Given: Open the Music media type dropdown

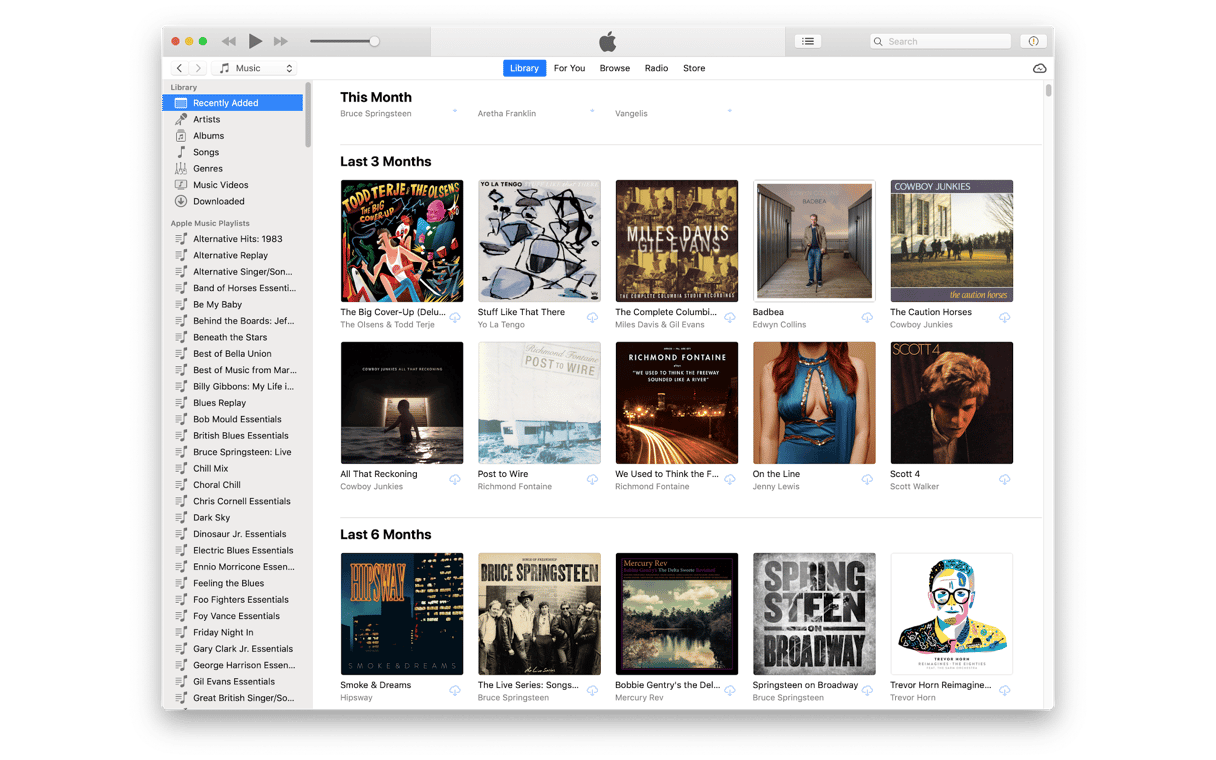Looking at the screenshot, I should click(255, 68).
